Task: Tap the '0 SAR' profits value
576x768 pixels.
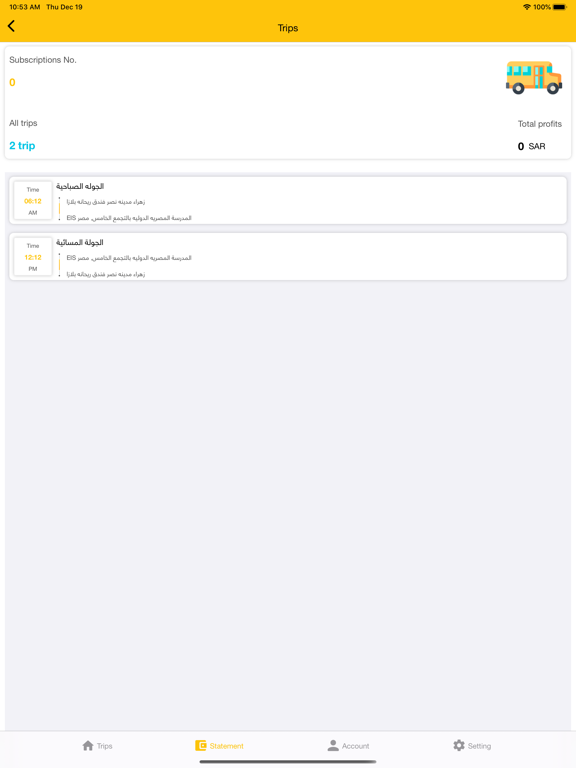Action: [x=531, y=146]
